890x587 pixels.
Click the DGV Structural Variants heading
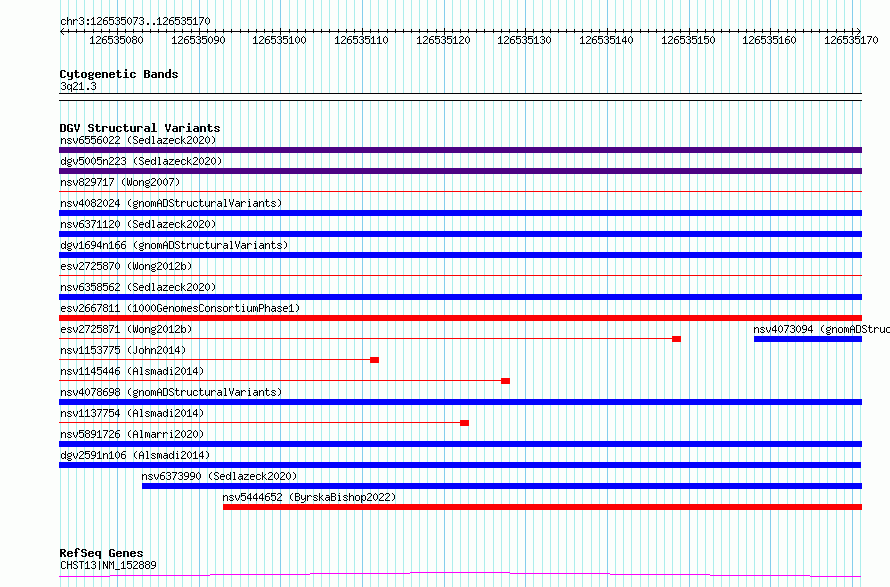140,128
